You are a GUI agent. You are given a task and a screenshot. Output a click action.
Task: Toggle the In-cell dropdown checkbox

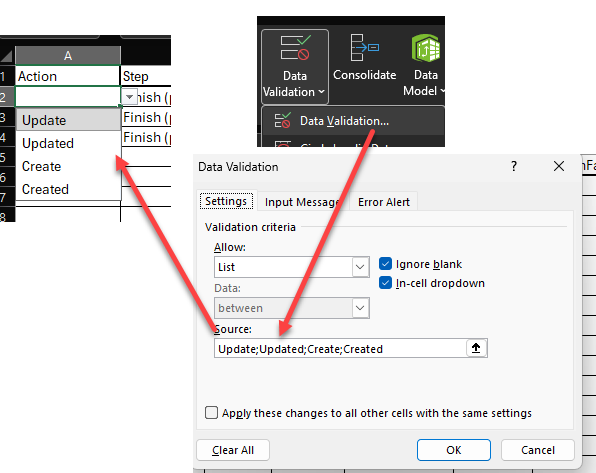[x=385, y=283]
